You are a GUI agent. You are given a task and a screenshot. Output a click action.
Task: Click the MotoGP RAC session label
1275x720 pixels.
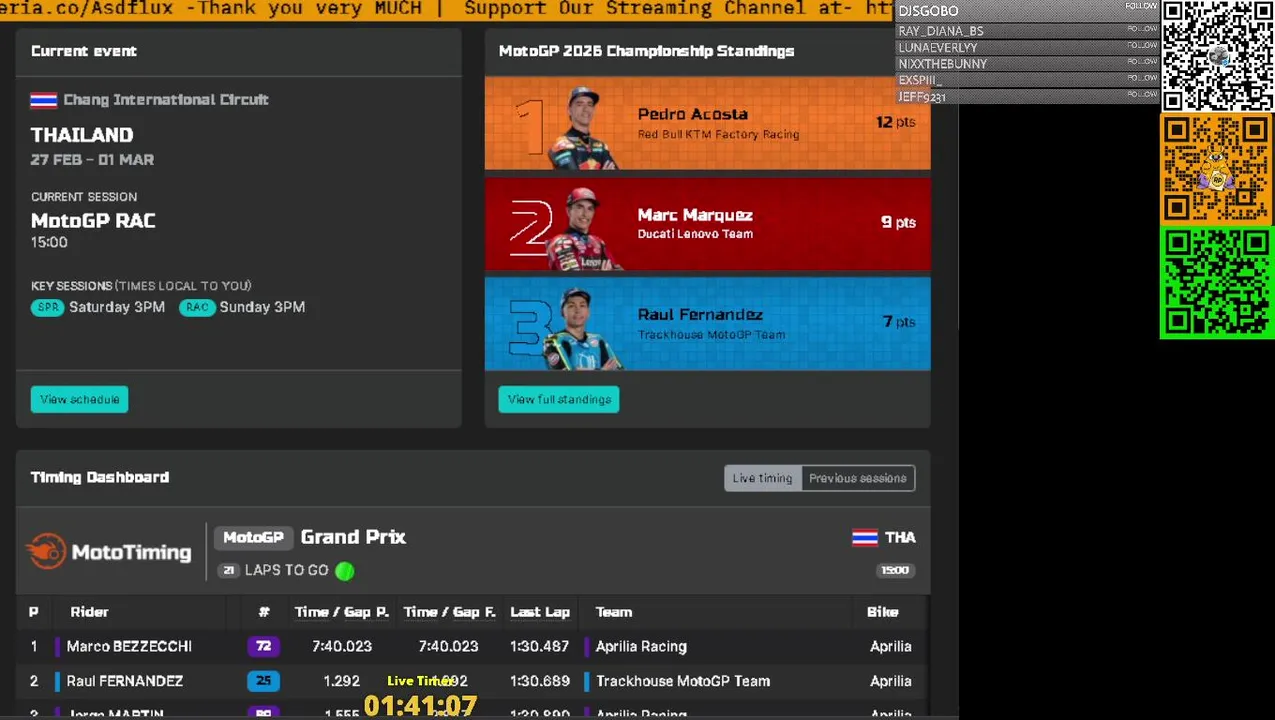[93, 221]
